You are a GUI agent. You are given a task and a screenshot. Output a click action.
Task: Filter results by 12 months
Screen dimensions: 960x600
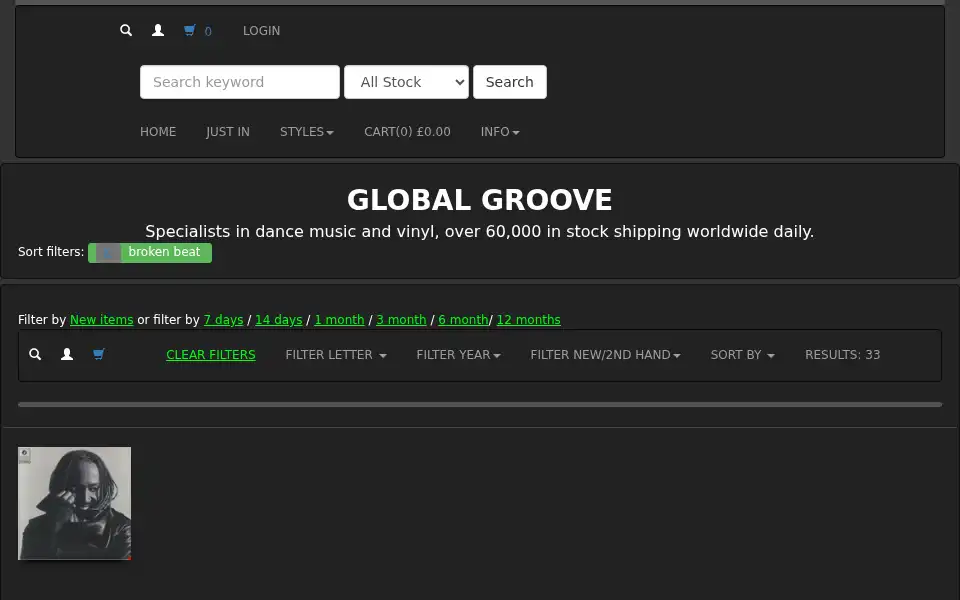coord(528,320)
